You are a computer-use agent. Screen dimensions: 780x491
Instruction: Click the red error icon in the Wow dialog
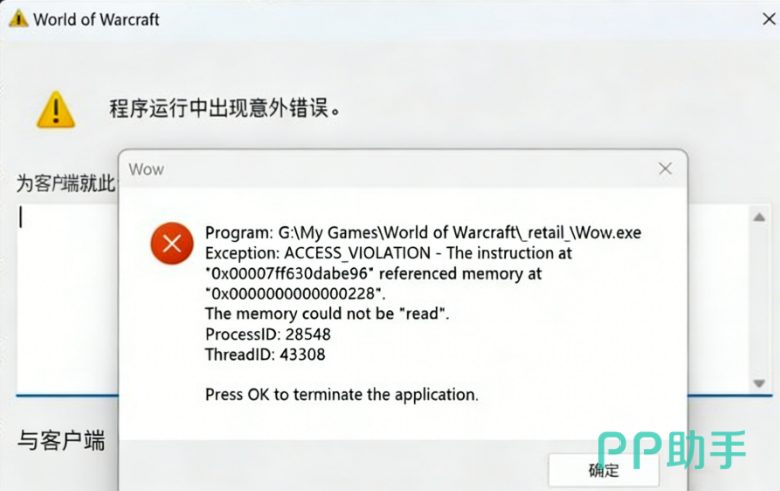(172, 243)
